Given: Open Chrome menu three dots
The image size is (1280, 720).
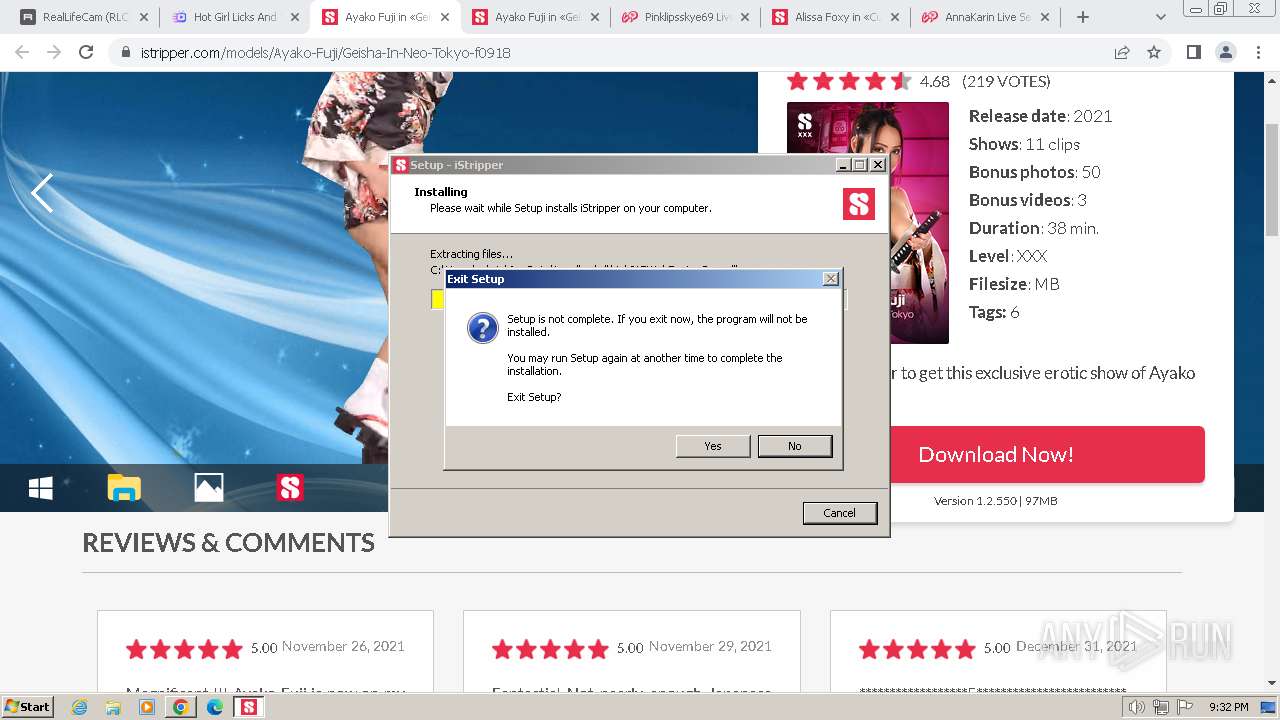Looking at the screenshot, I should 1258,52.
